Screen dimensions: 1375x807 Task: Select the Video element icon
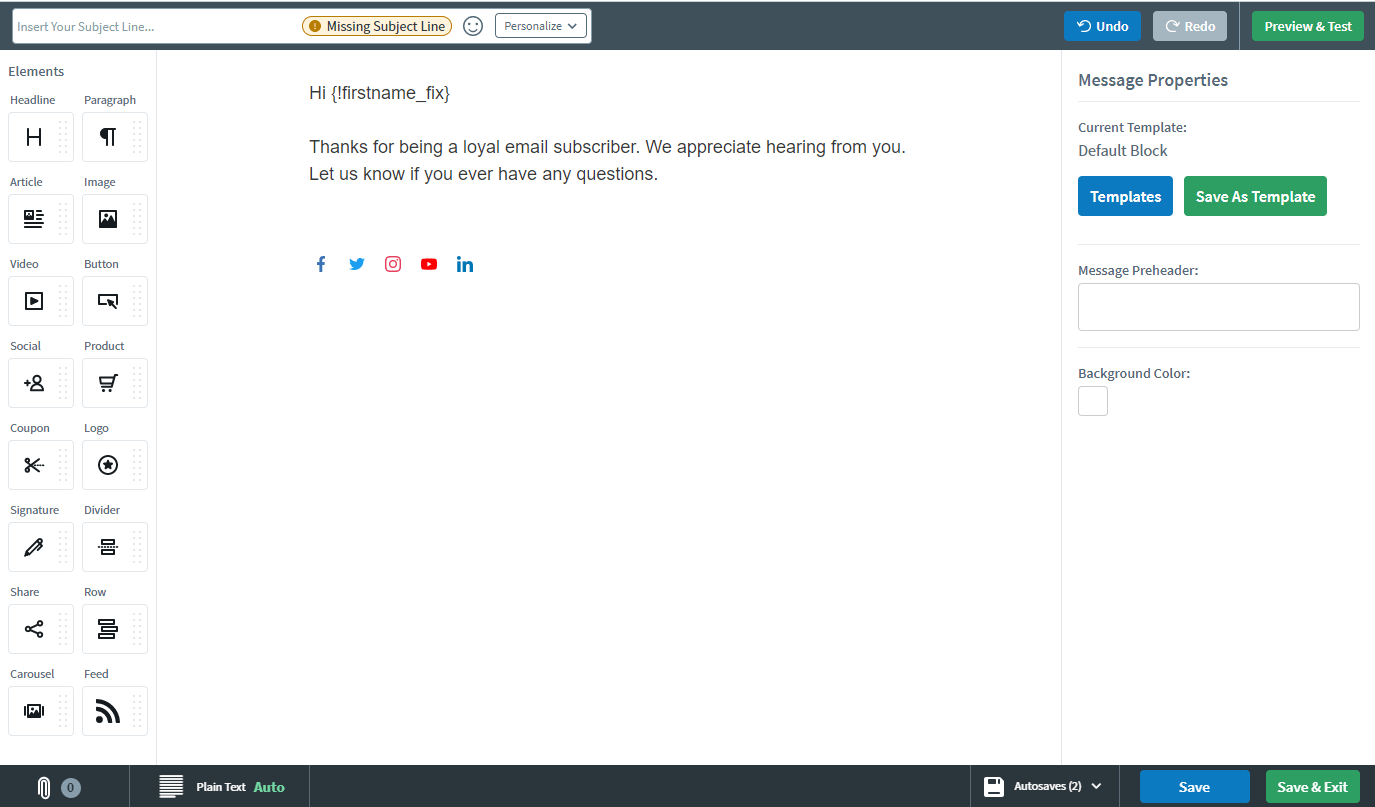point(34,301)
